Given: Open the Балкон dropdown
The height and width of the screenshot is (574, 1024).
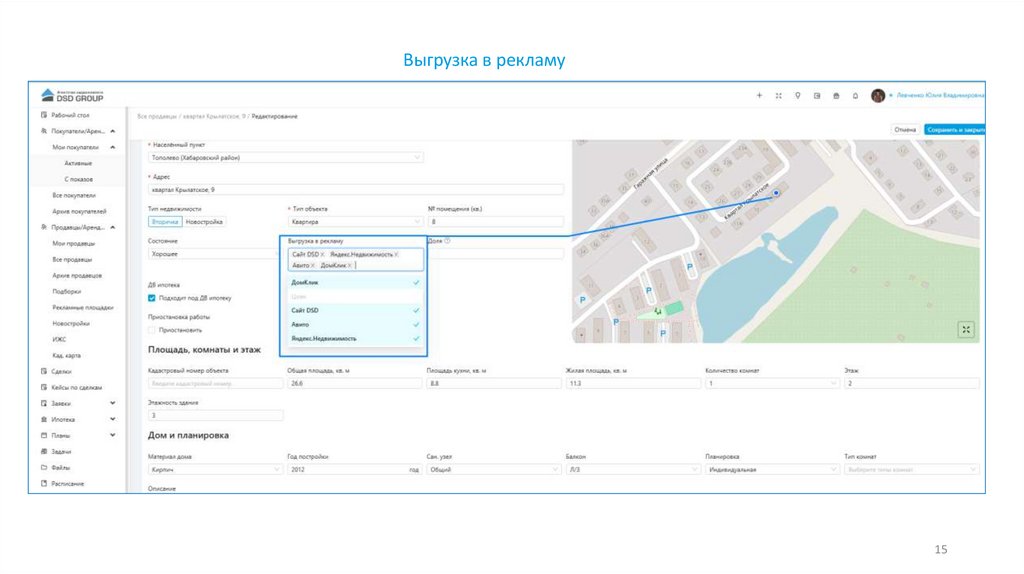Looking at the screenshot, I should pyautogui.click(x=632, y=470).
